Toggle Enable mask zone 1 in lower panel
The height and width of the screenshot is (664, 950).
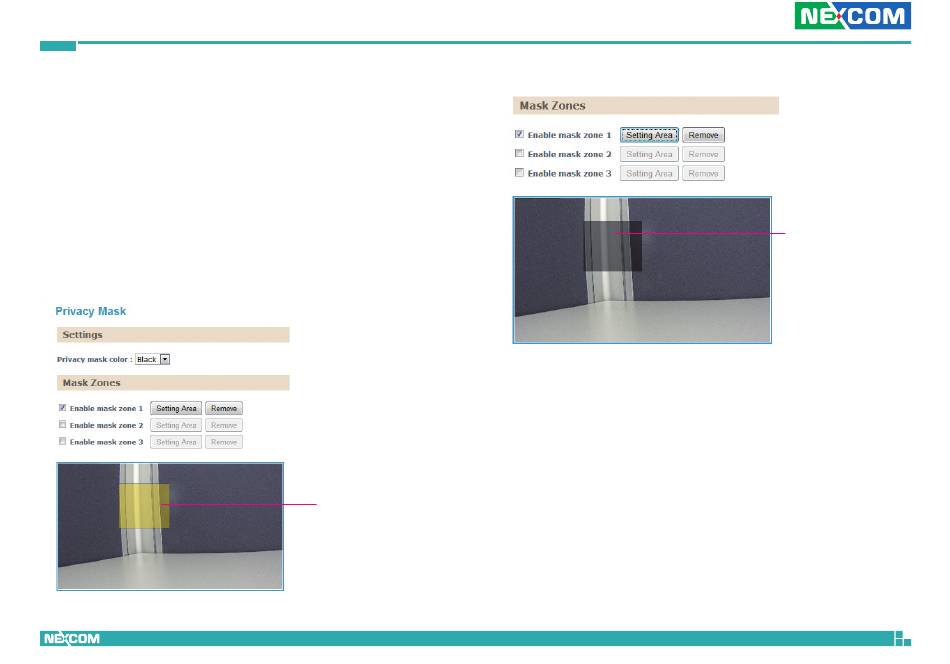pos(62,408)
